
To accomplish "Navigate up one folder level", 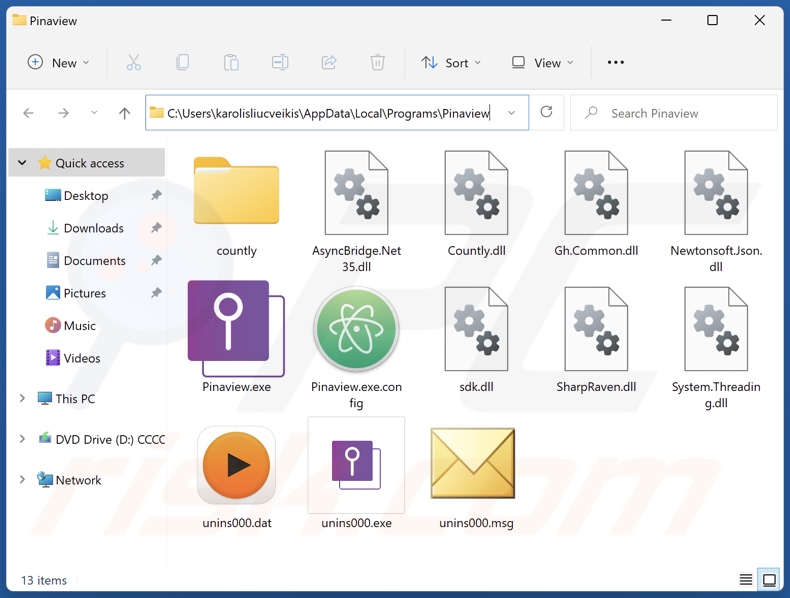I will (x=124, y=113).
